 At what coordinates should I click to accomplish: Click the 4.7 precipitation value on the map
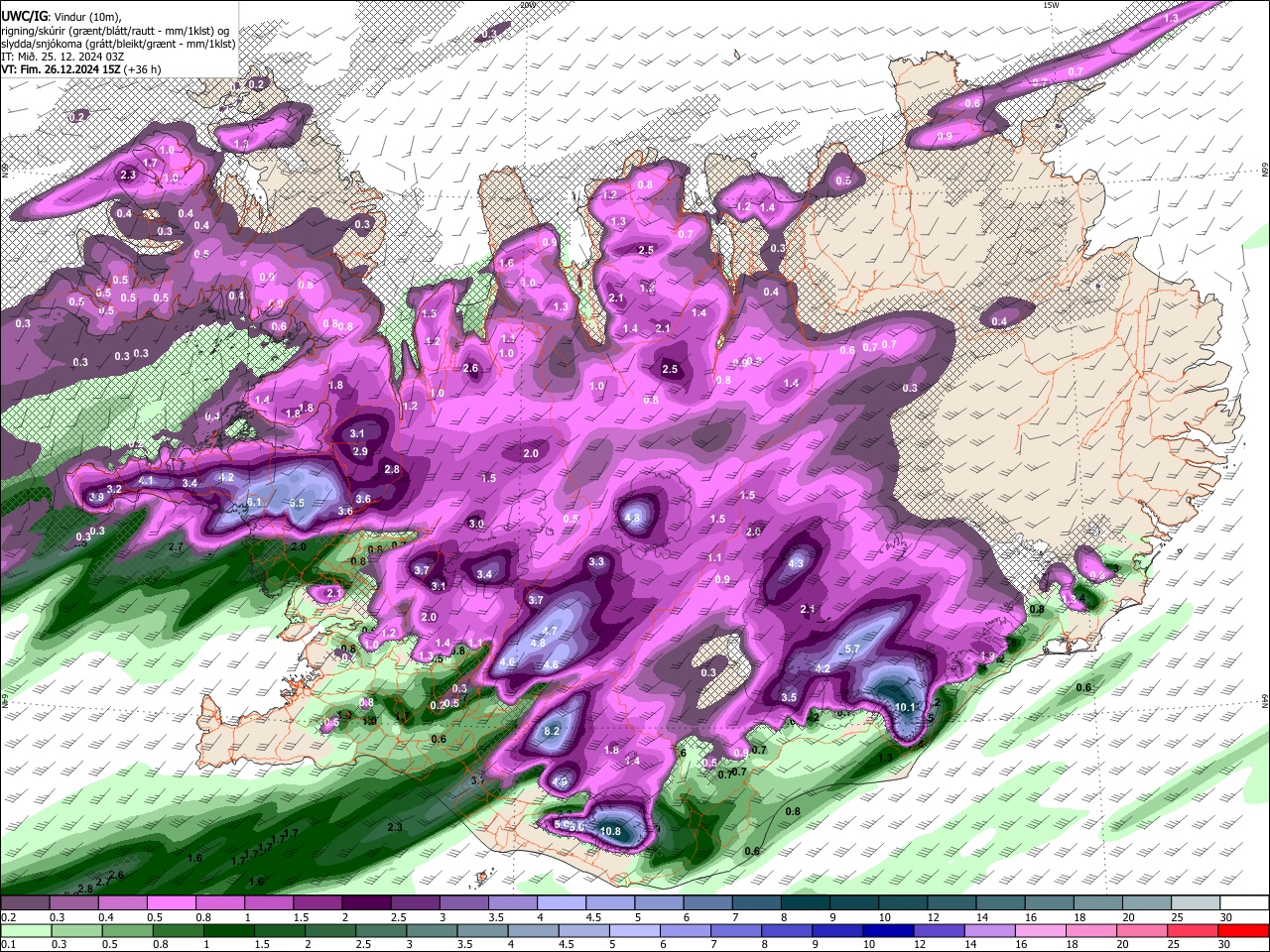pyautogui.click(x=552, y=631)
